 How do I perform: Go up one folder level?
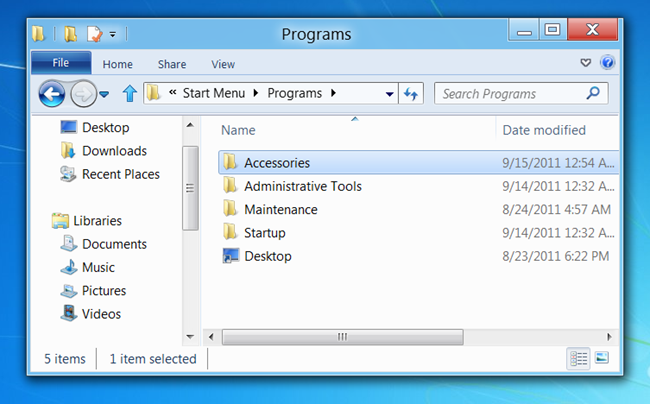click(x=130, y=94)
